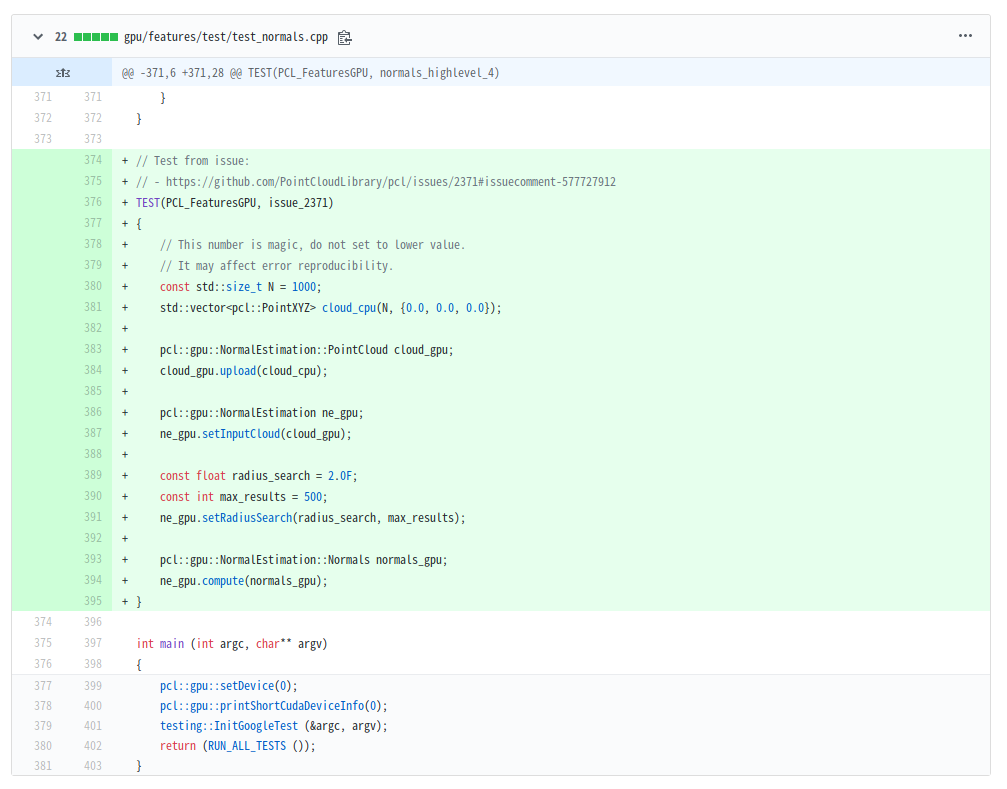This screenshot has height=789, width=1007.
Task: Click the changes count 22 label
Action: click(60, 36)
